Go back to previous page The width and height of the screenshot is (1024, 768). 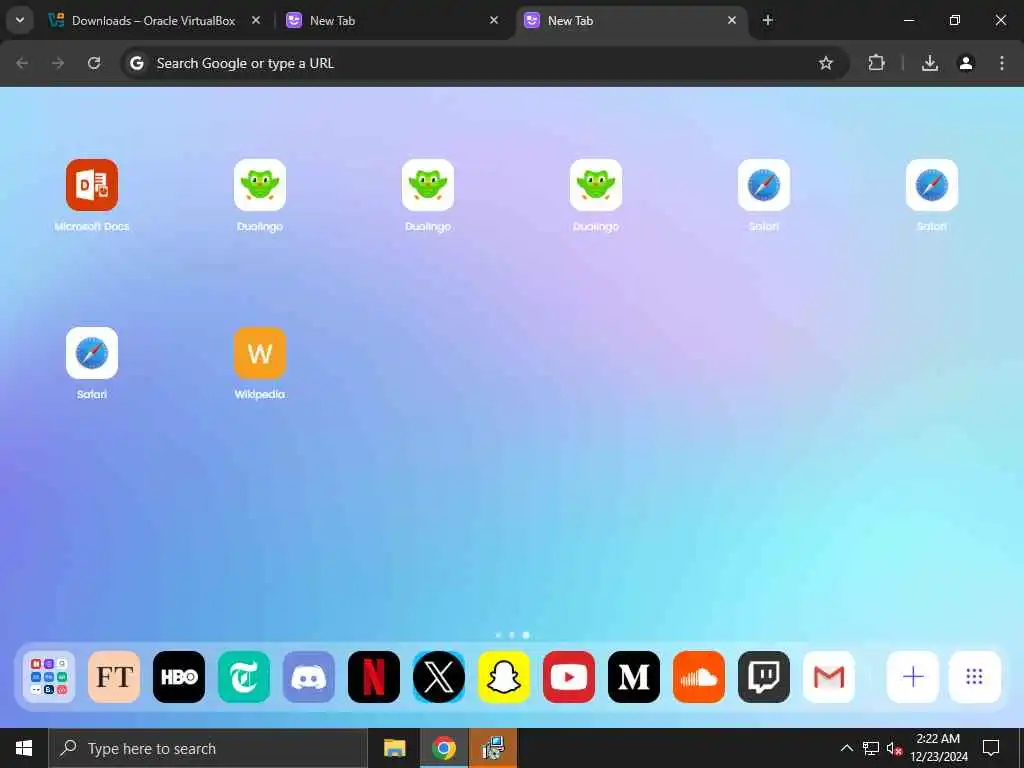pyautogui.click(x=22, y=63)
